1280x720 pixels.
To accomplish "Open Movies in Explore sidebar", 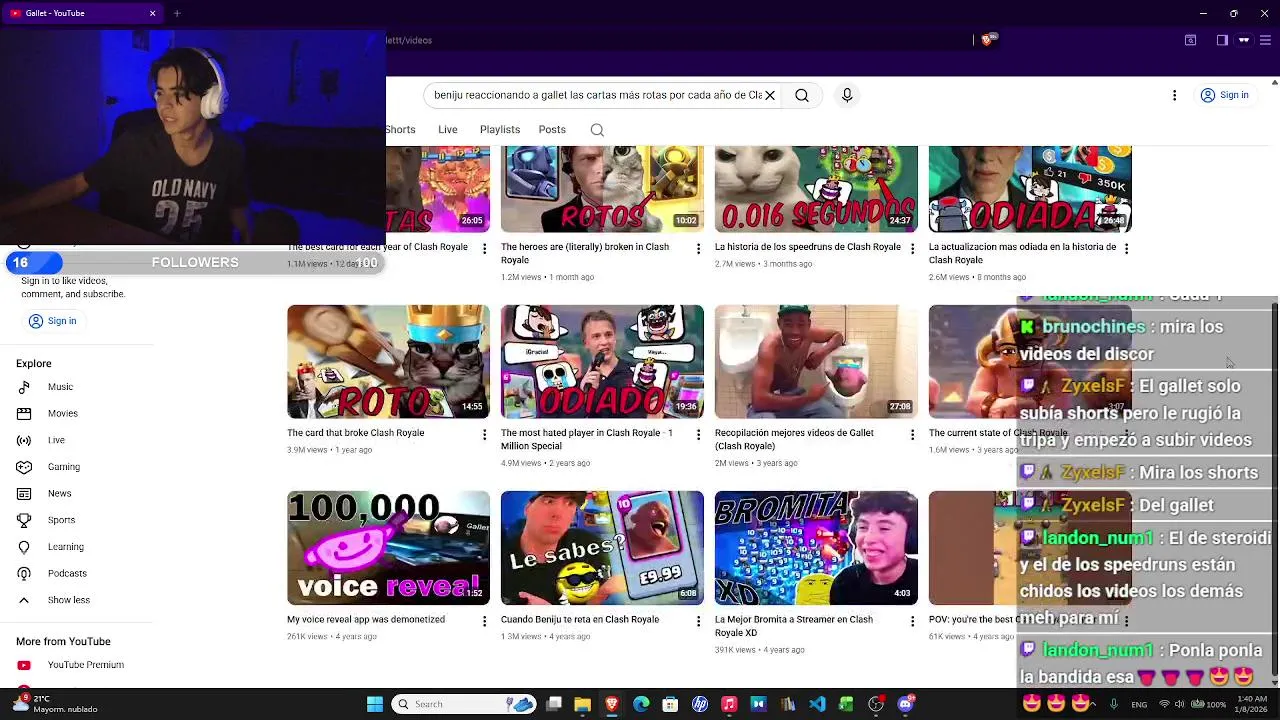I will [62, 413].
